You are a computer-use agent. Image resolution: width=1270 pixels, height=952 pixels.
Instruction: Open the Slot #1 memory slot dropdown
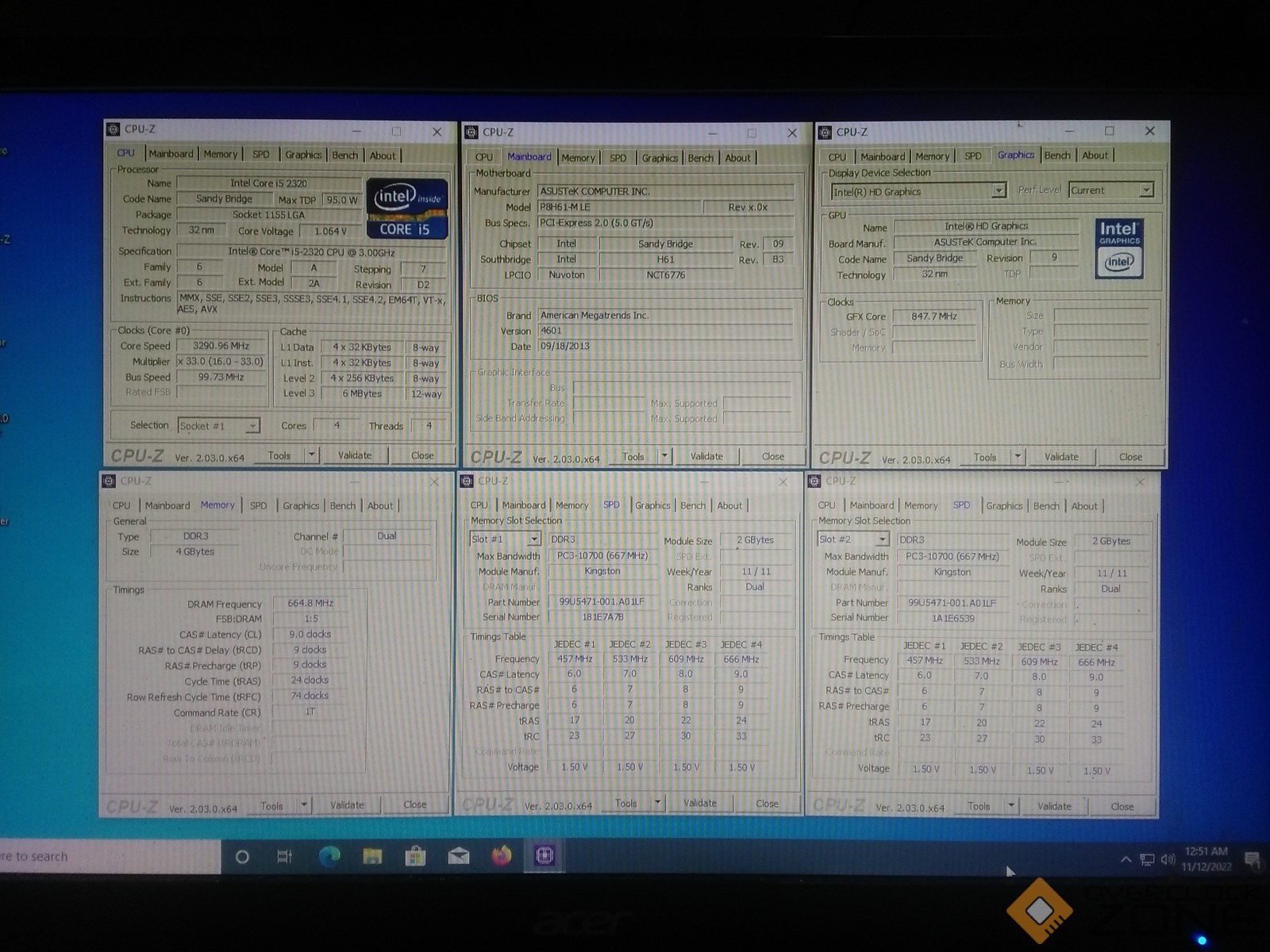point(505,539)
